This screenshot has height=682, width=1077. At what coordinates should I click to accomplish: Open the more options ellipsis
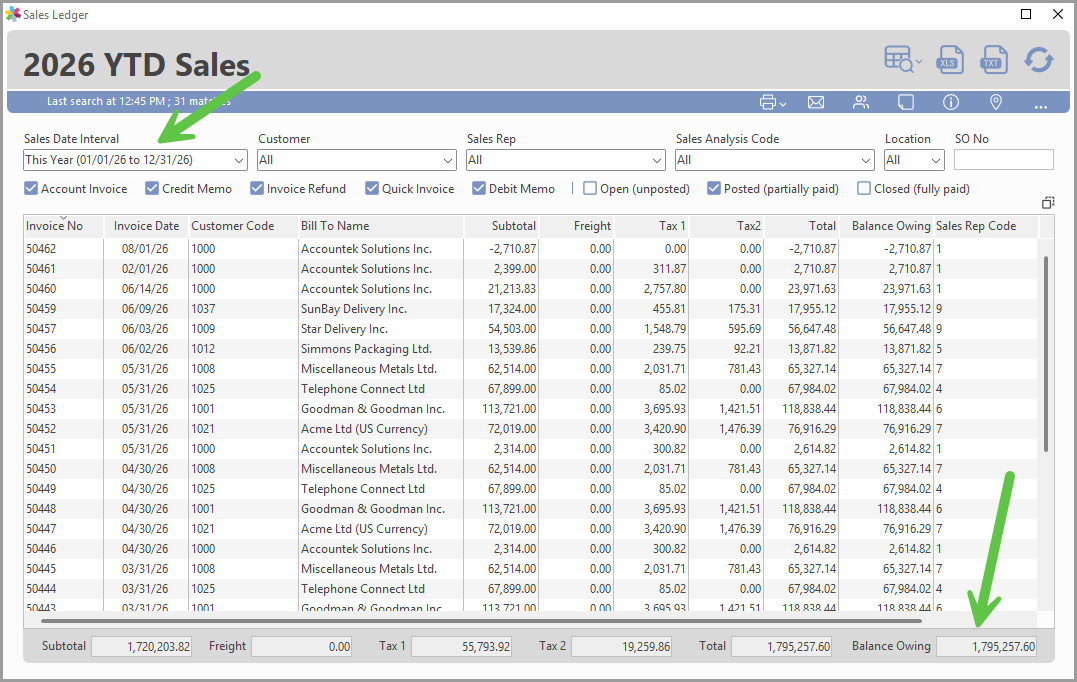(x=1041, y=106)
